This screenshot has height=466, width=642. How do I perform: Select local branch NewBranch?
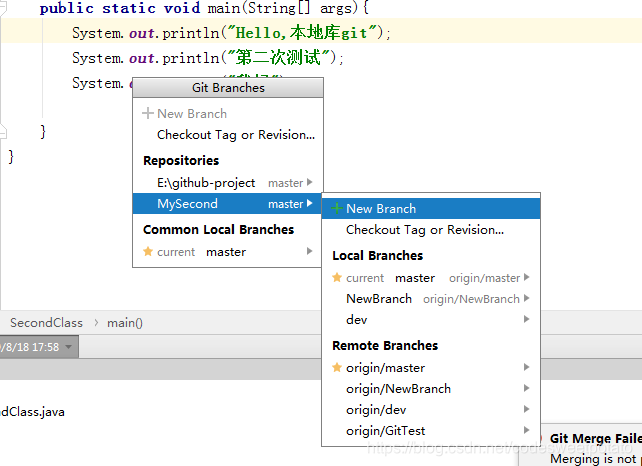point(431,299)
